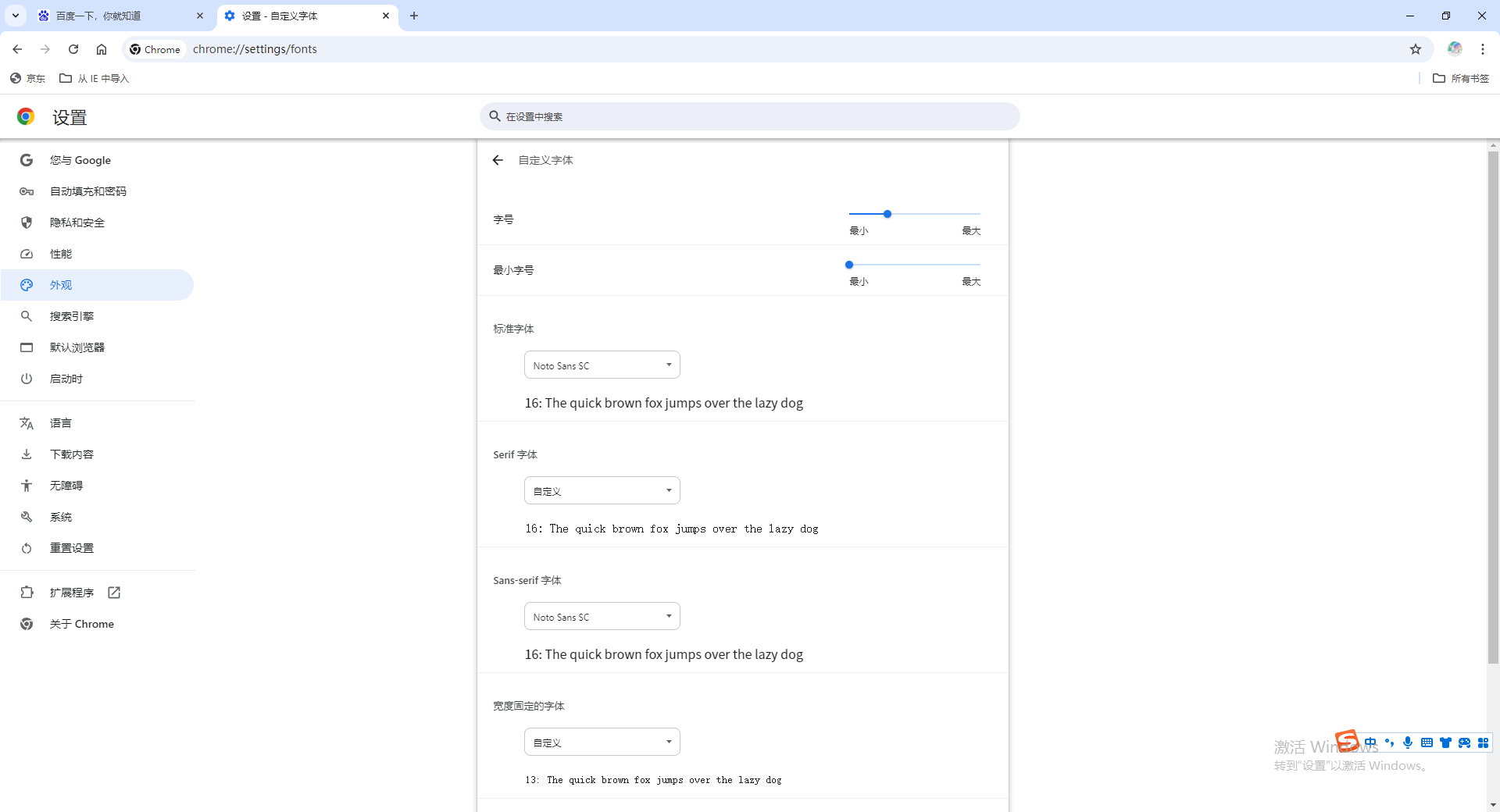Open the 自动填充和密码 settings section

point(97,191)
